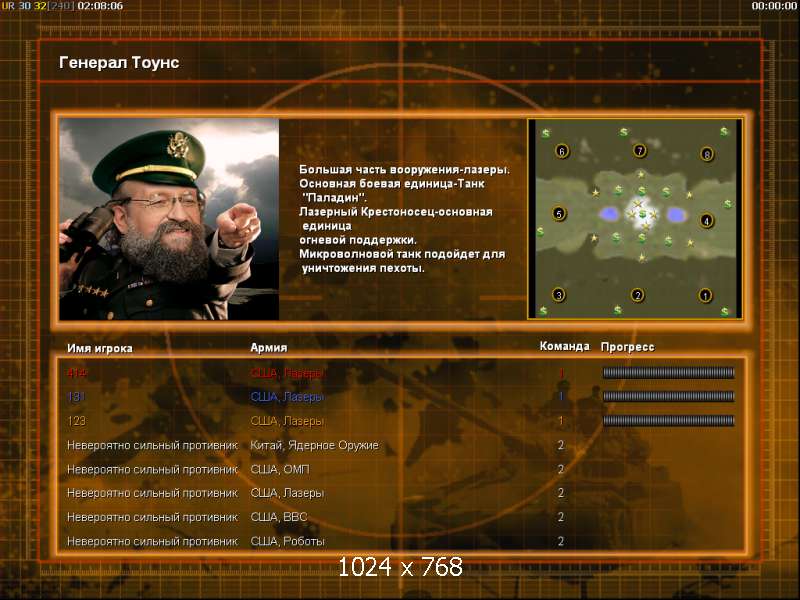This screenshot has width=800, height=600.
Task: Click the 'UR 30 32' counter at top left
Action: (24, 6)
